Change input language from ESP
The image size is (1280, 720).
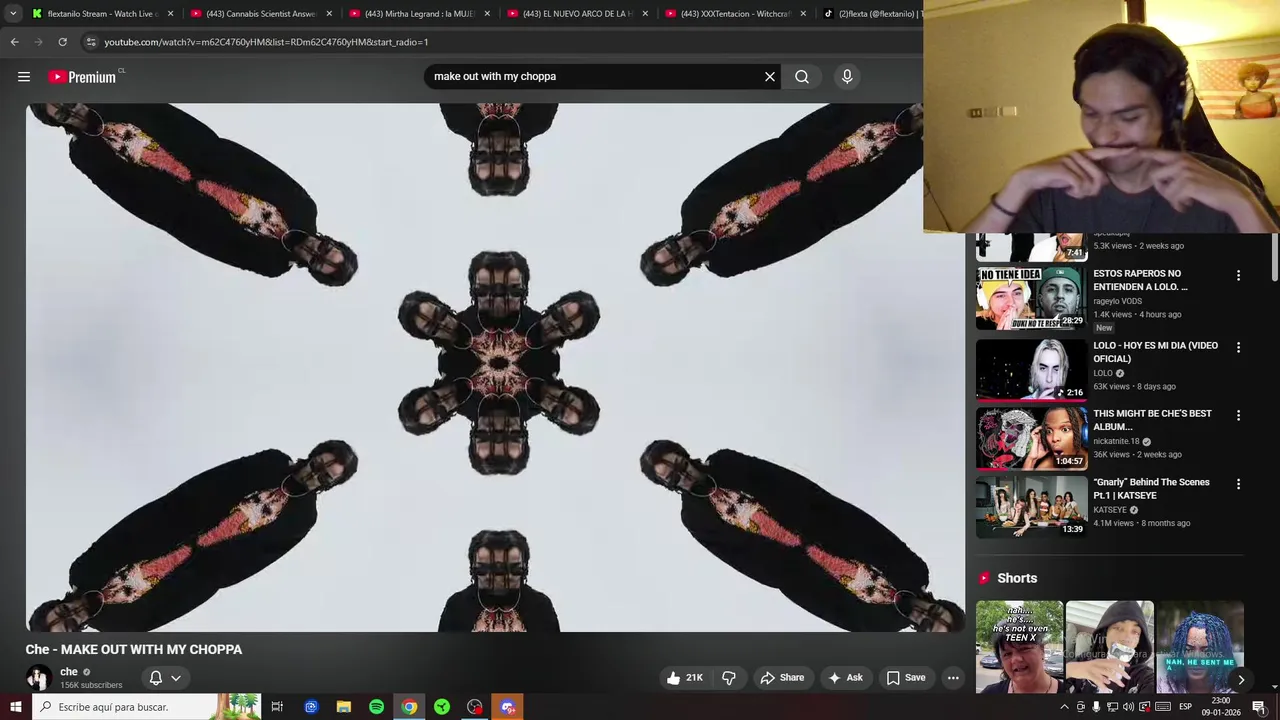pos(1186,707)
